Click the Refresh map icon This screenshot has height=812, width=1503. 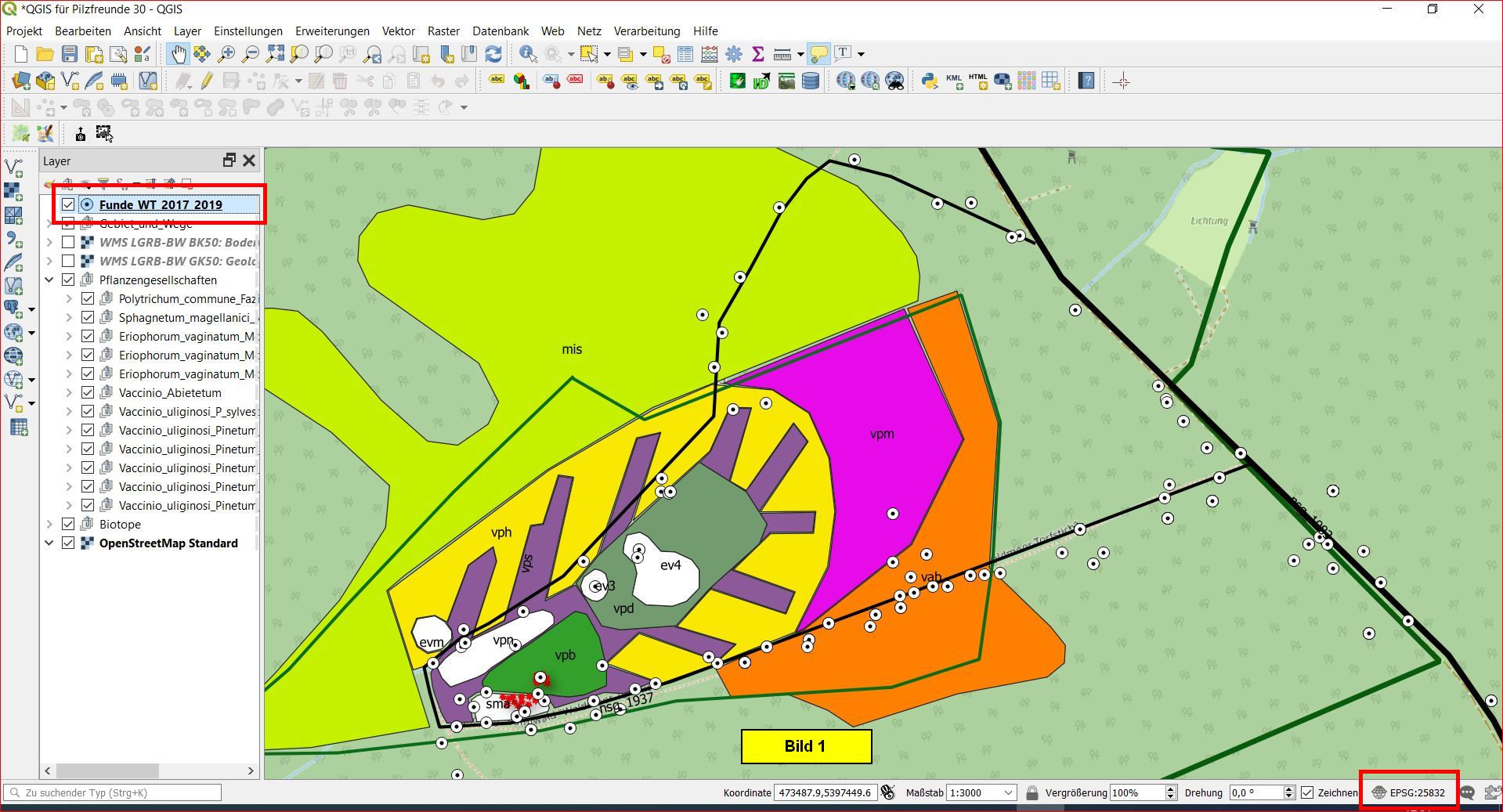tap(493, 54)
